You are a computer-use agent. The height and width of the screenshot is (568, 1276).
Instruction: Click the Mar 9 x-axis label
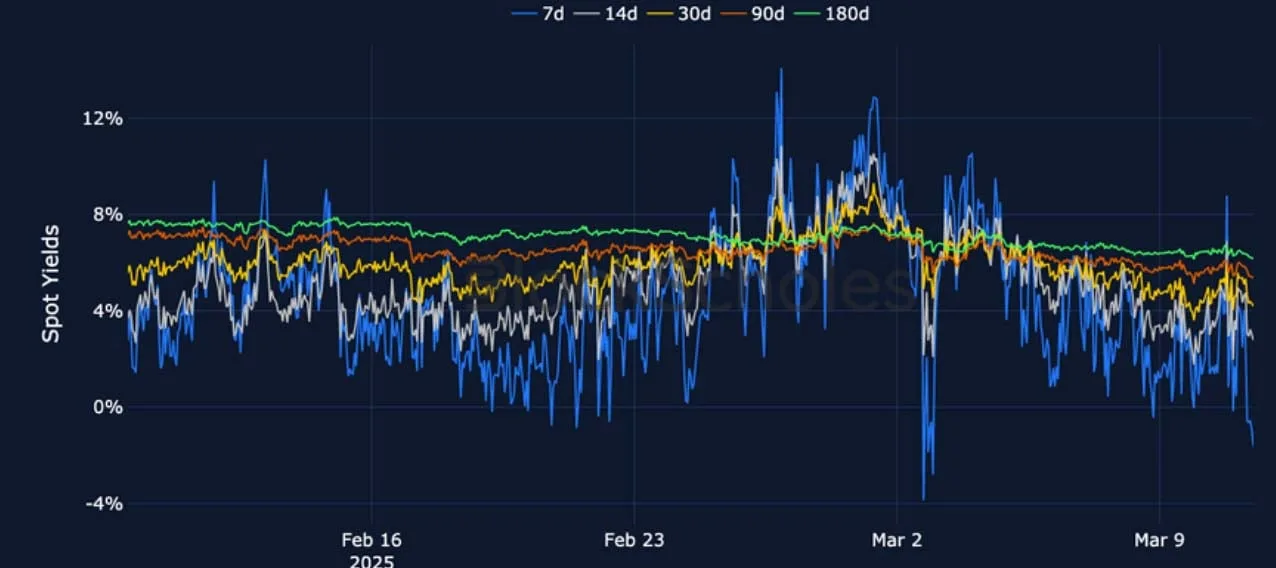1159,540
